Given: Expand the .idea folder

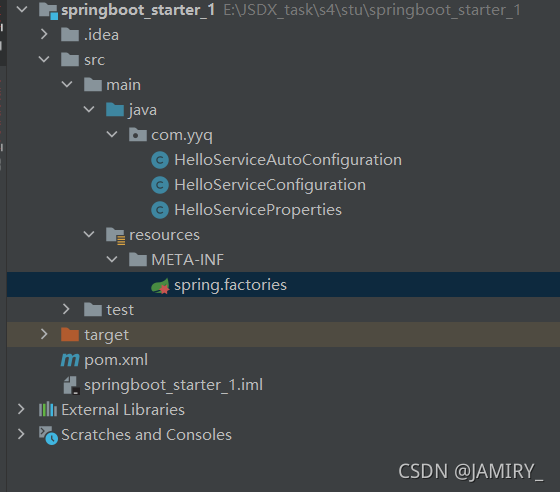Looking at the screenshot, I should (x=44, y=34).
